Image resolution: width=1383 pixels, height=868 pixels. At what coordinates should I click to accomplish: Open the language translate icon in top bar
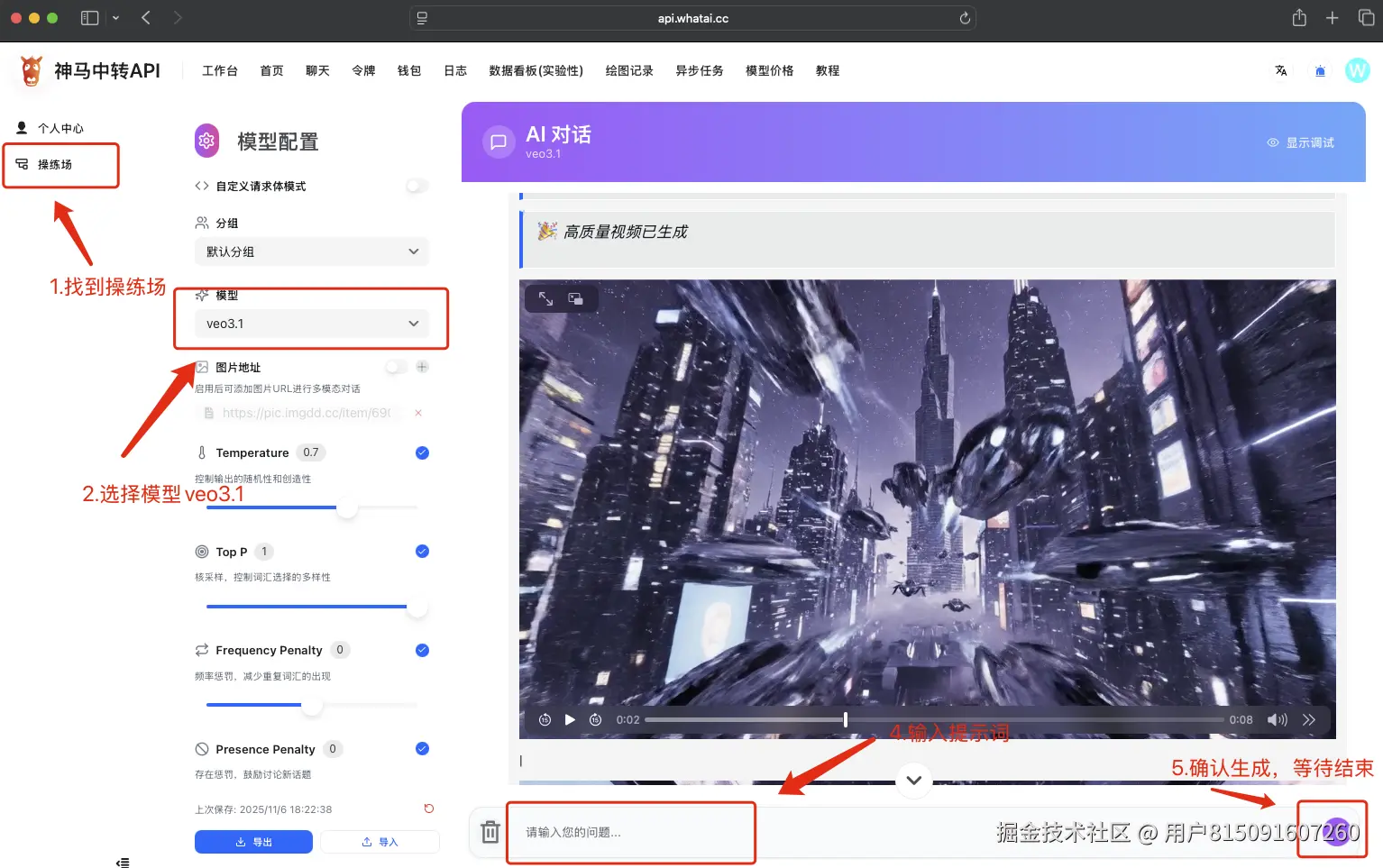point(1281,70)
